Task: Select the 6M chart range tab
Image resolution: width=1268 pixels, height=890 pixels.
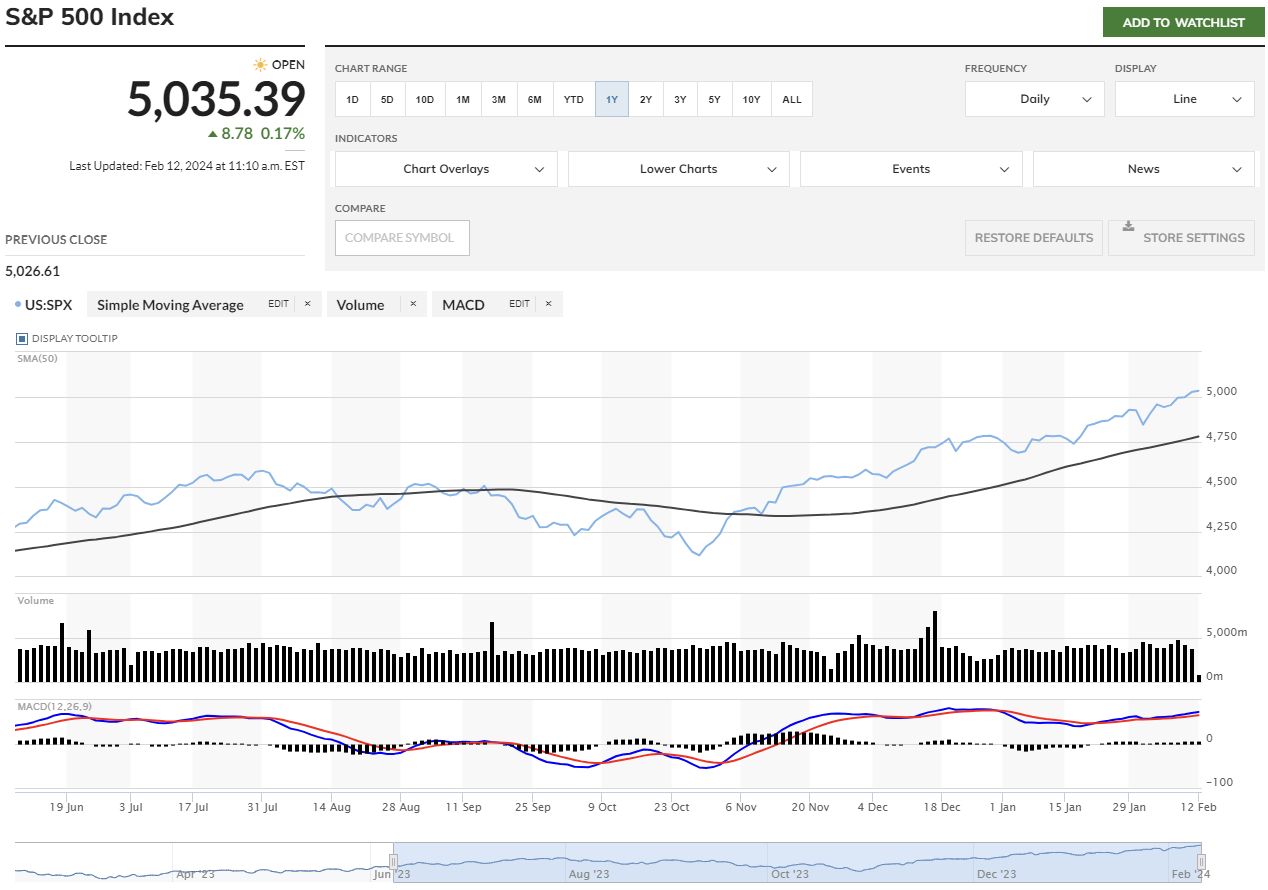Action: pos(535,100)
